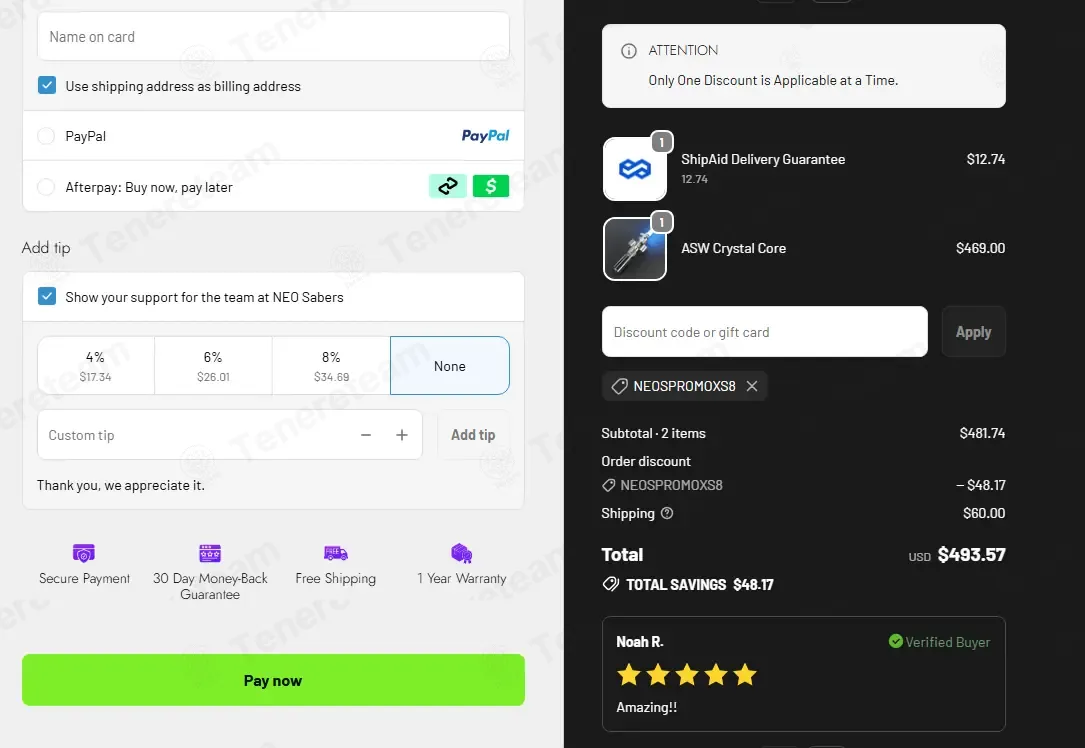Click the TOTAL SAVINGS tag icon

click(x=611, y=584)
